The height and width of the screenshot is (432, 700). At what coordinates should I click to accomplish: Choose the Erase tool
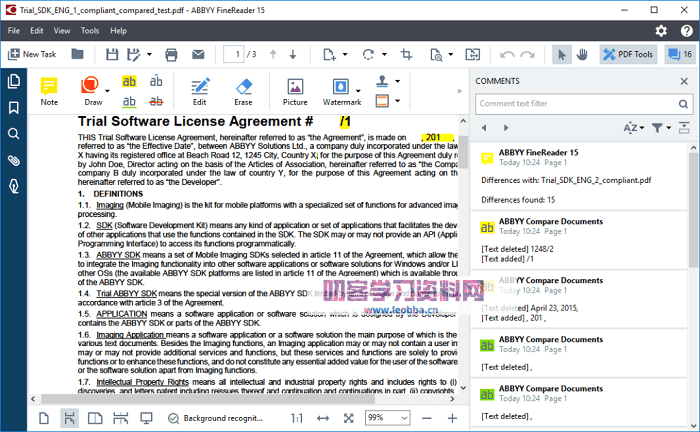pyautogui.click(x=243, y=90)
